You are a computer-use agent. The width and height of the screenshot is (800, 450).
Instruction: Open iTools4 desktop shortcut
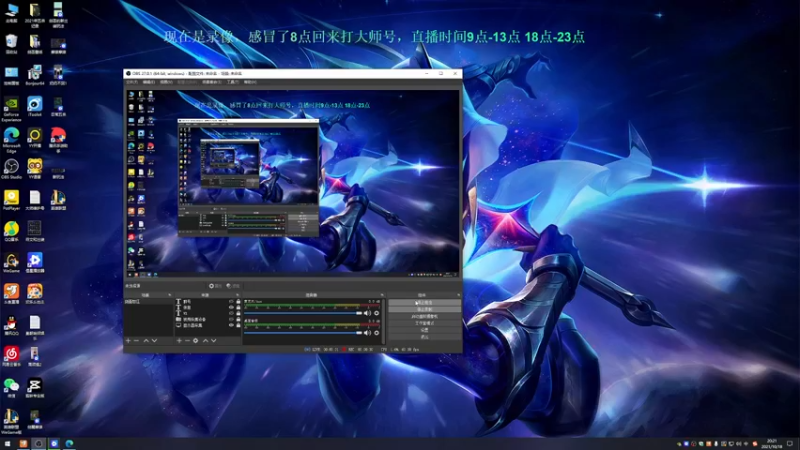point(35,107)
